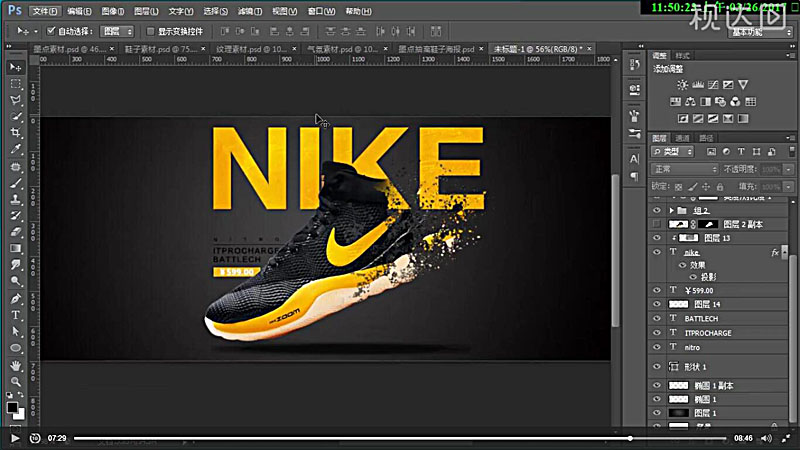Open the opacity value dropdown arrow

789,169
